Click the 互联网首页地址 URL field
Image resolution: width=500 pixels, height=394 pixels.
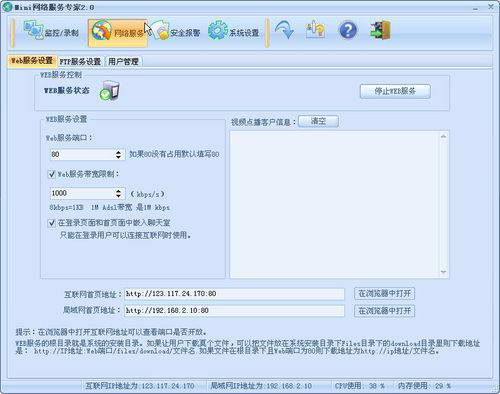(x=234, y=294)
